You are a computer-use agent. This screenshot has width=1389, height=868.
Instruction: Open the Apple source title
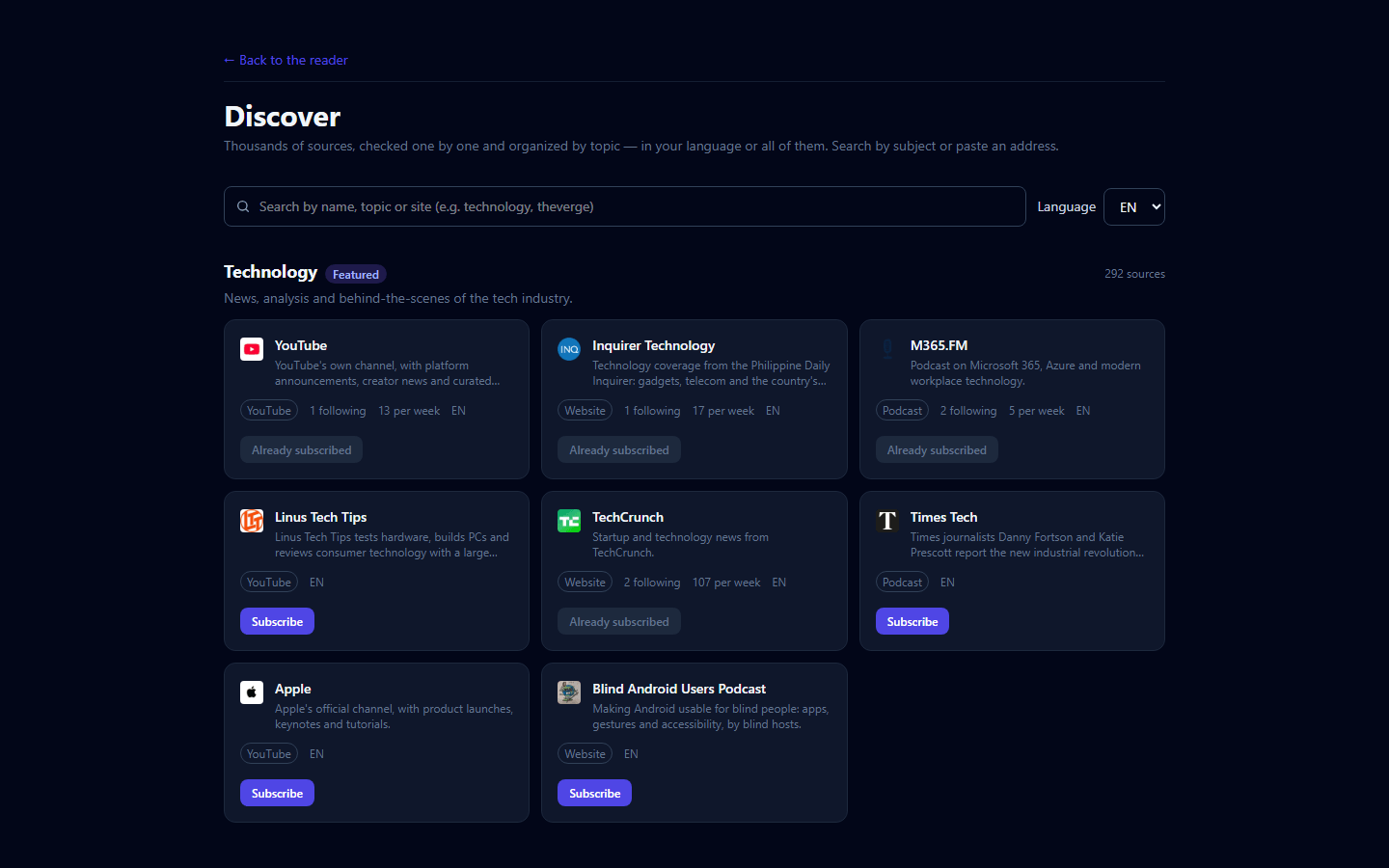292,689
